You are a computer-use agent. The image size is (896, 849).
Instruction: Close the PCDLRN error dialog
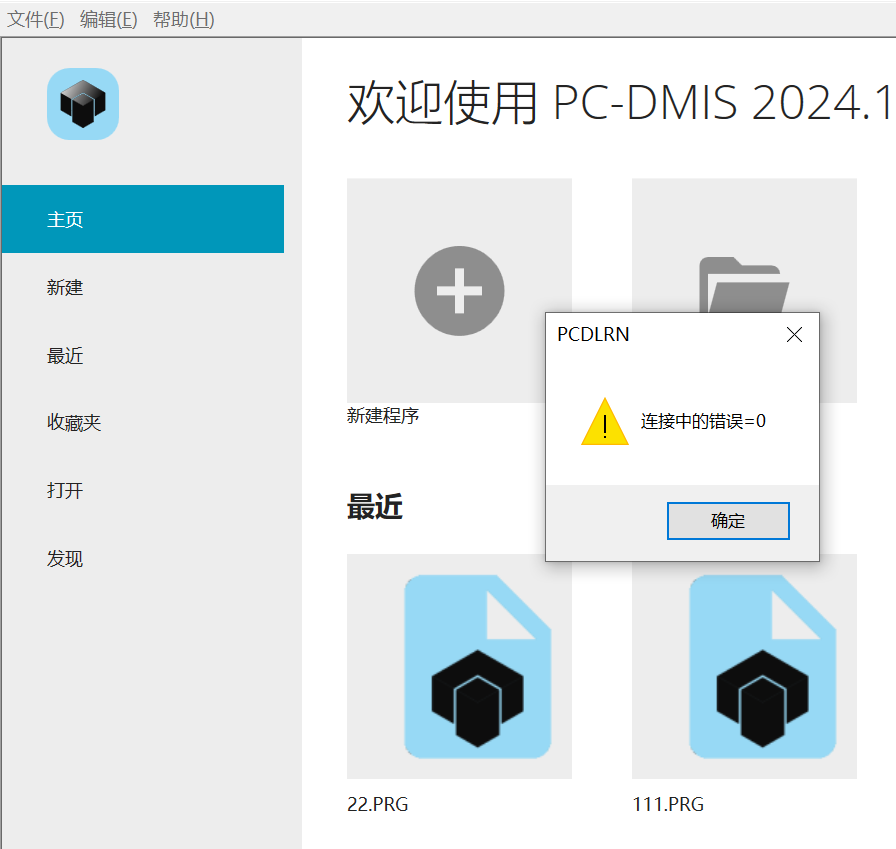tap(794, 334)
